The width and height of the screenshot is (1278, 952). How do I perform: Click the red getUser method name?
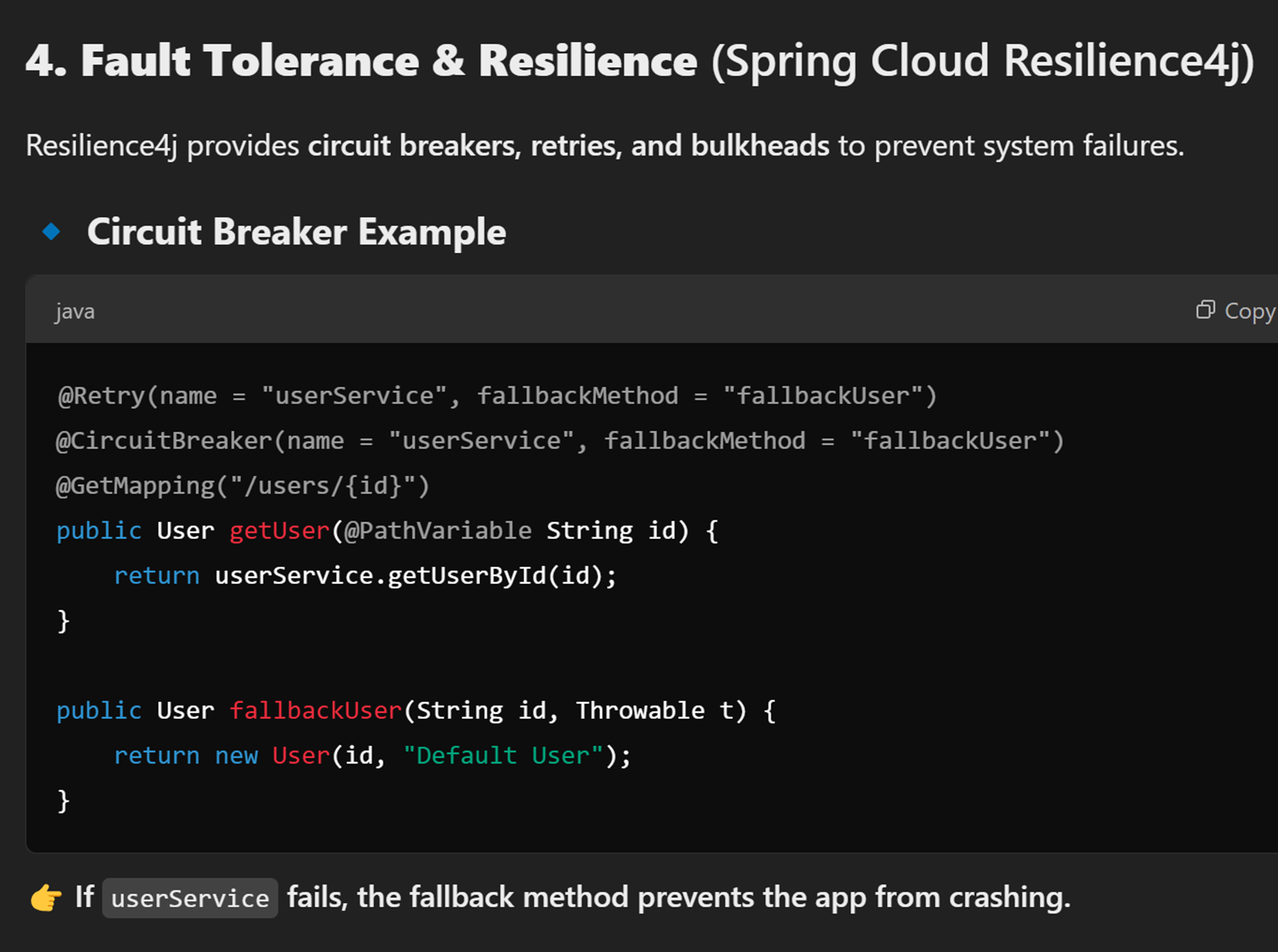coord(279,530)
